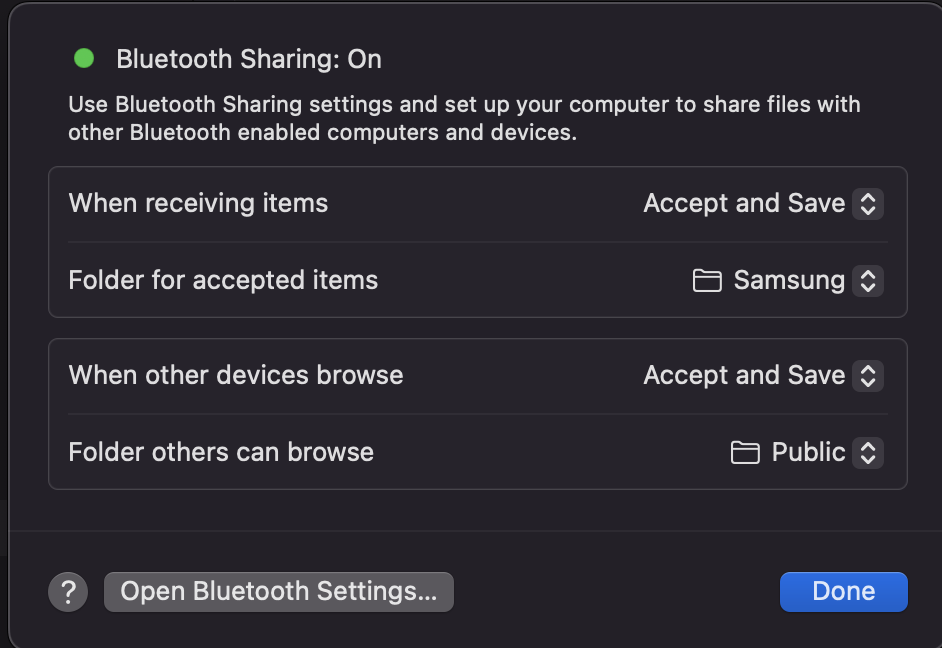Click the Folder others can browse label
942x648 pixels.
tap(221, 453)
